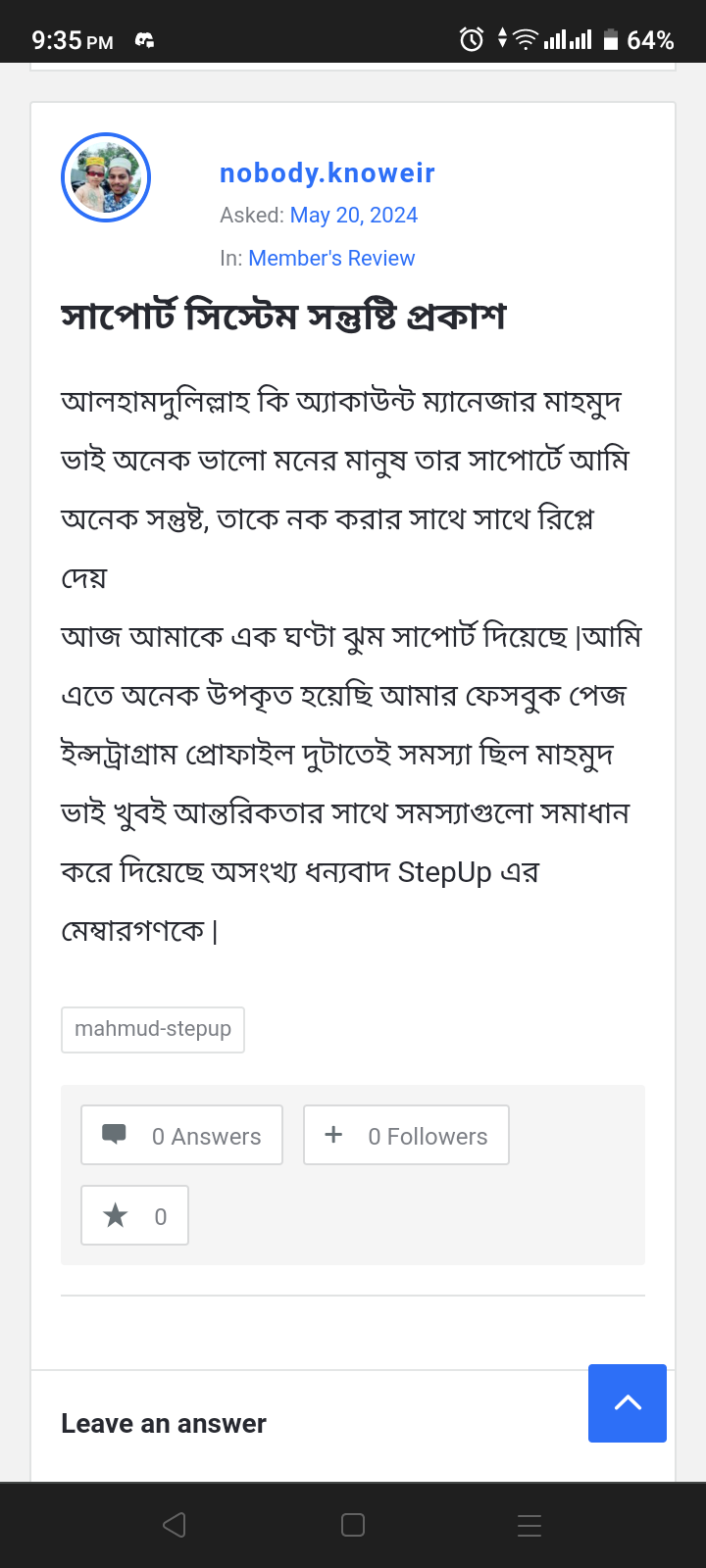Tap the plus icon beside Followers
The image size is (706, 1568).
click(333, 1135)
